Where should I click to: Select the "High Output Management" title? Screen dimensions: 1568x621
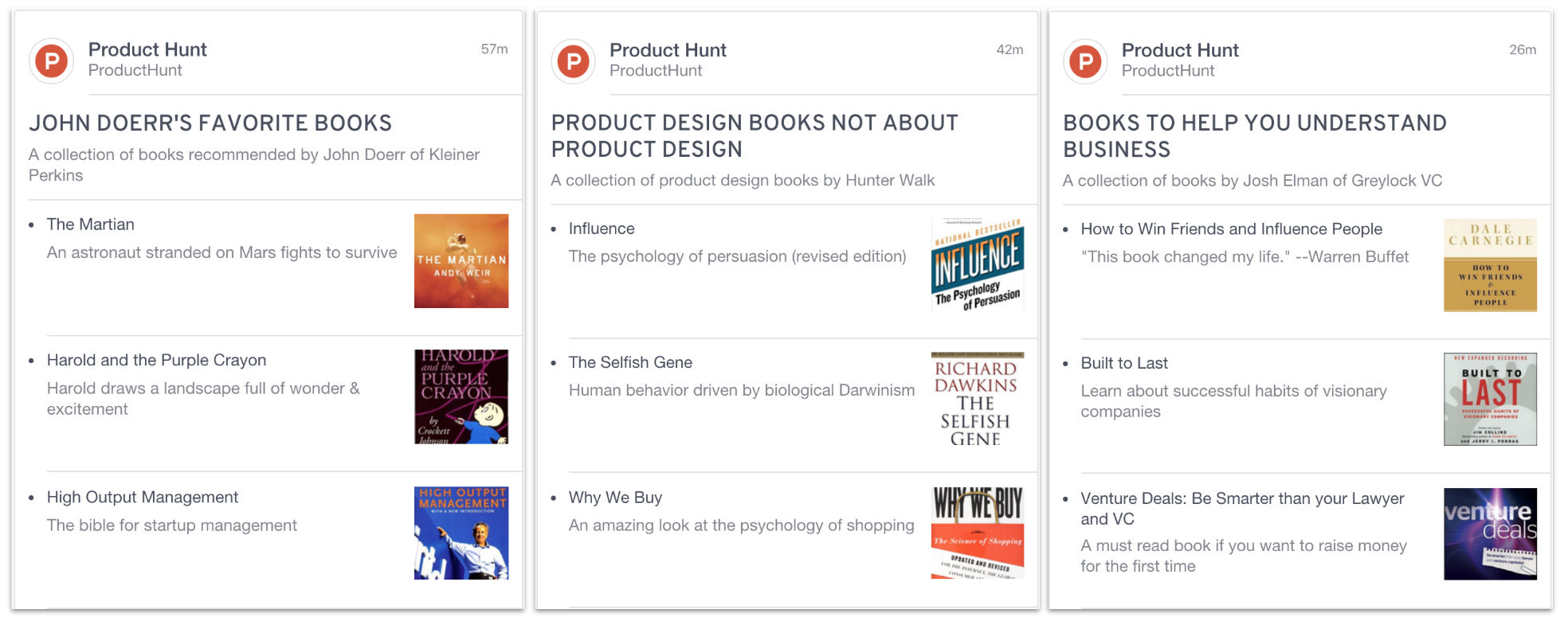(x=143, y=498)
